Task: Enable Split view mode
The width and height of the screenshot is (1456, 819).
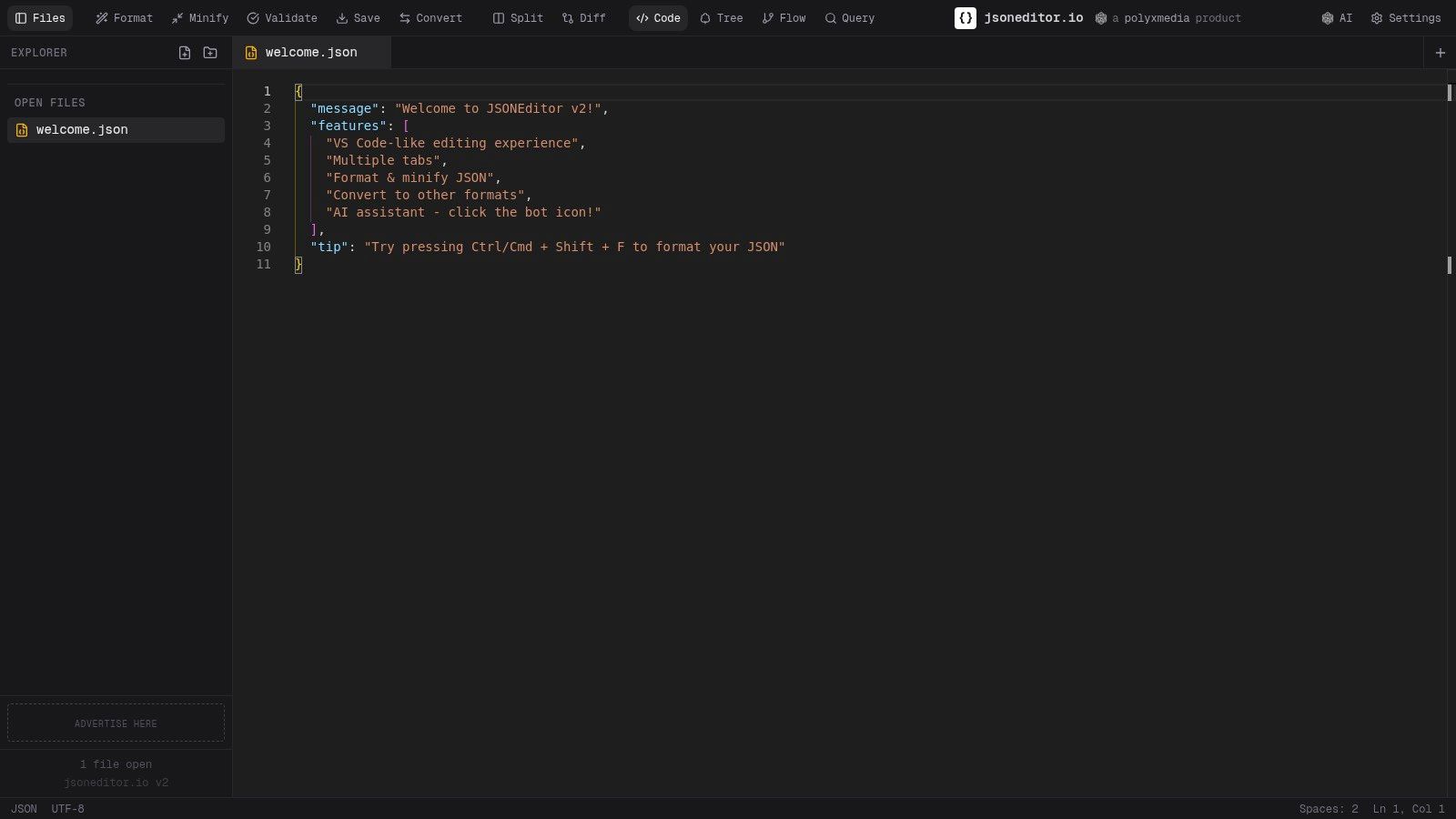Action: pos(517,18)
